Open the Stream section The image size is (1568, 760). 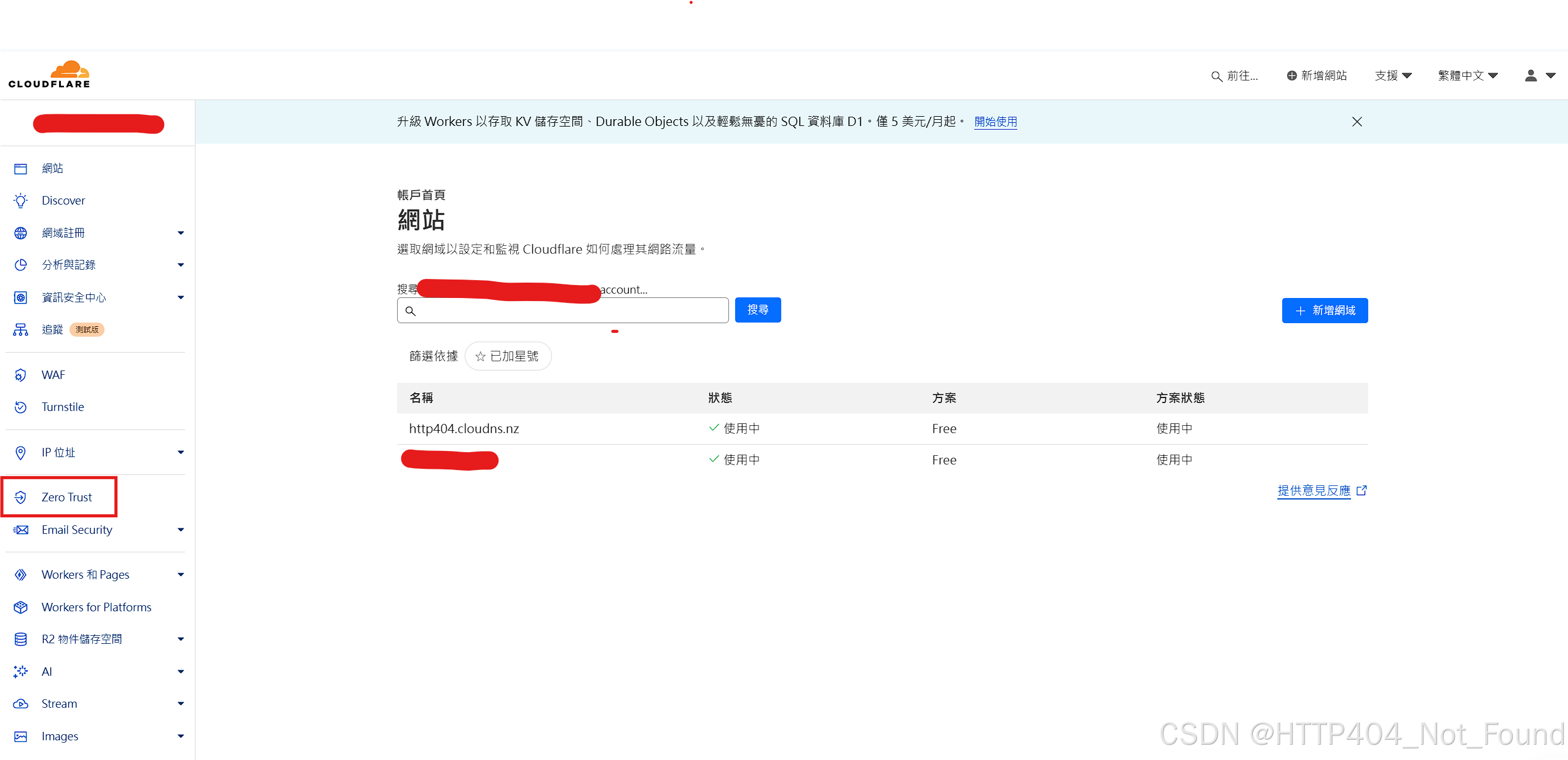pyautogui.click(x=59, y=703)
